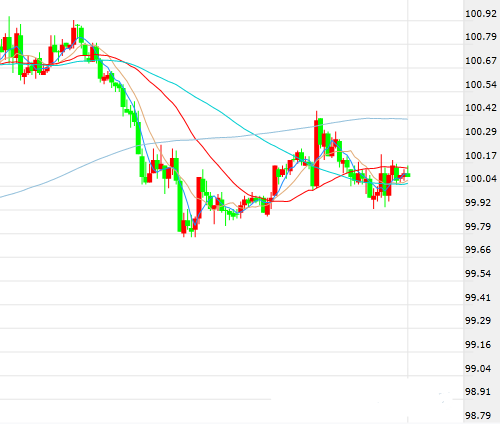Select the latest green candle at chart's right edge

[x=408, y=175]
